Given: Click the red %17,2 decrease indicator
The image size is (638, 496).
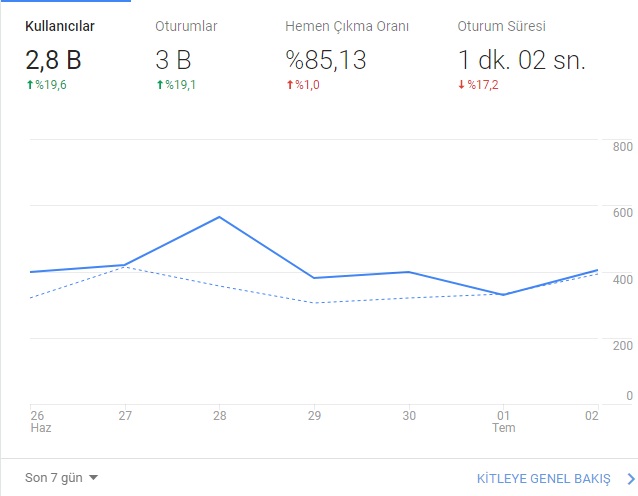Looking at the screenshot, I should click(x=478, y=85).
